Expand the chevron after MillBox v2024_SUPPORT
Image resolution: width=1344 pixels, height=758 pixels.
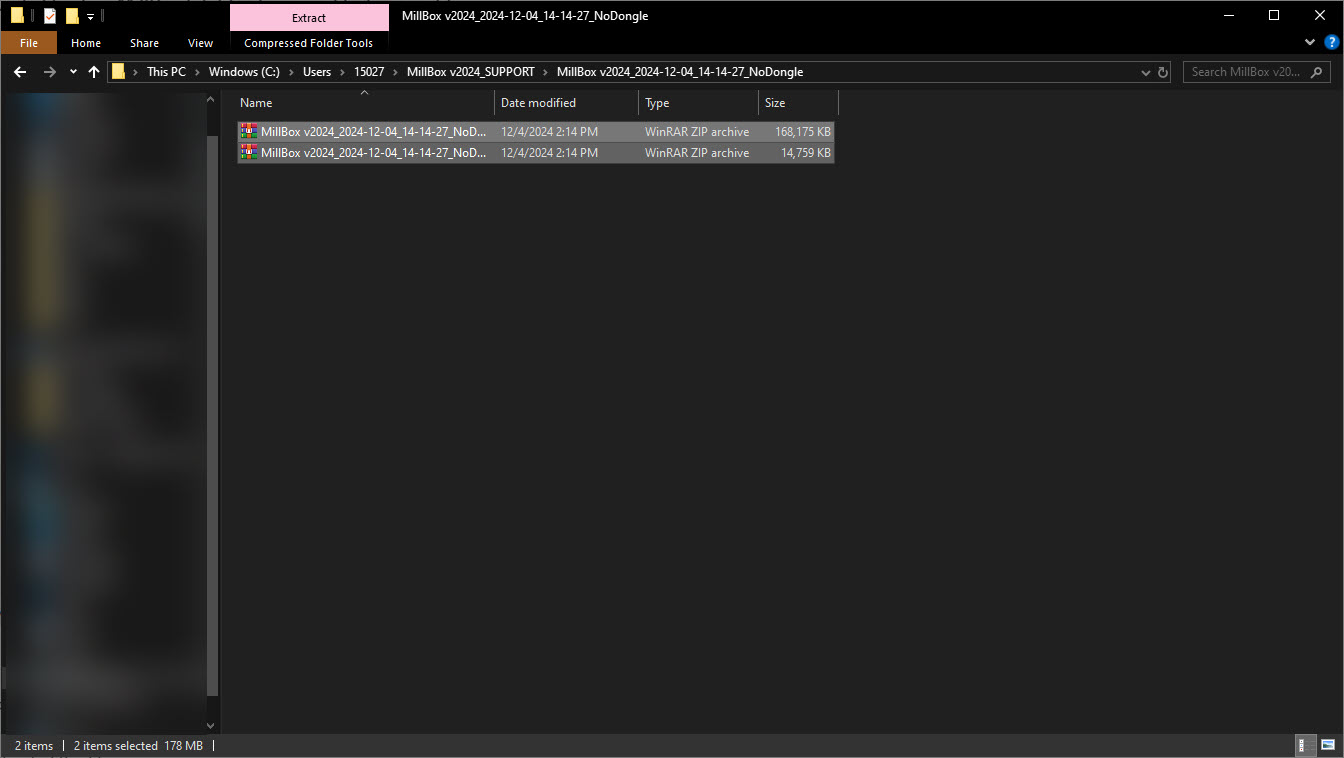(546, 72)
